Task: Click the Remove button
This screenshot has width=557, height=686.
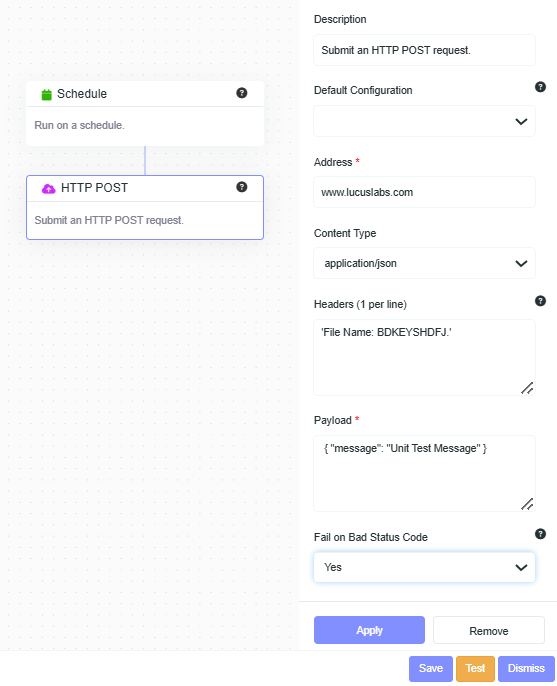Action: click(489, 630)
